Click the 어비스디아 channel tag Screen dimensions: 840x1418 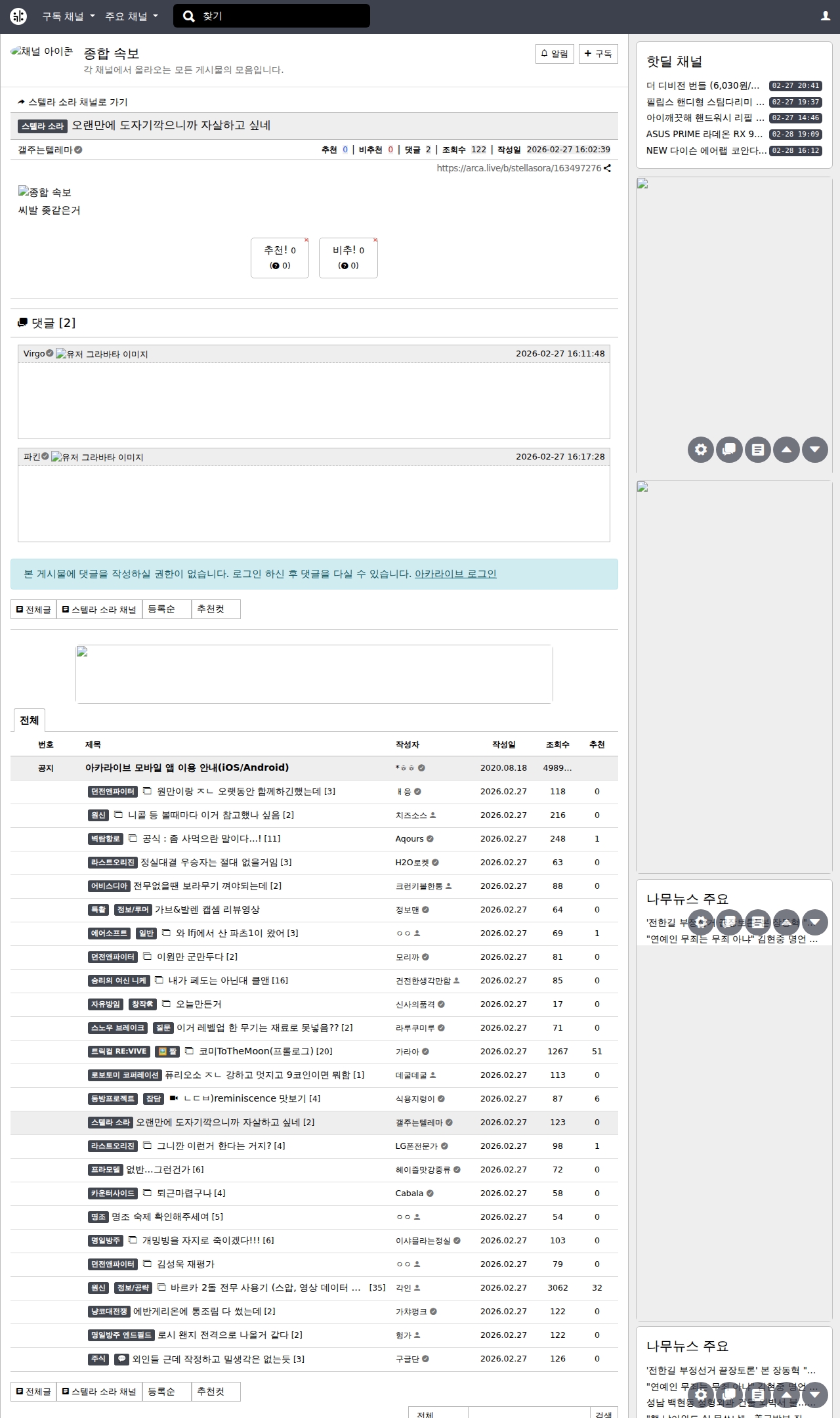coord(109,886)
